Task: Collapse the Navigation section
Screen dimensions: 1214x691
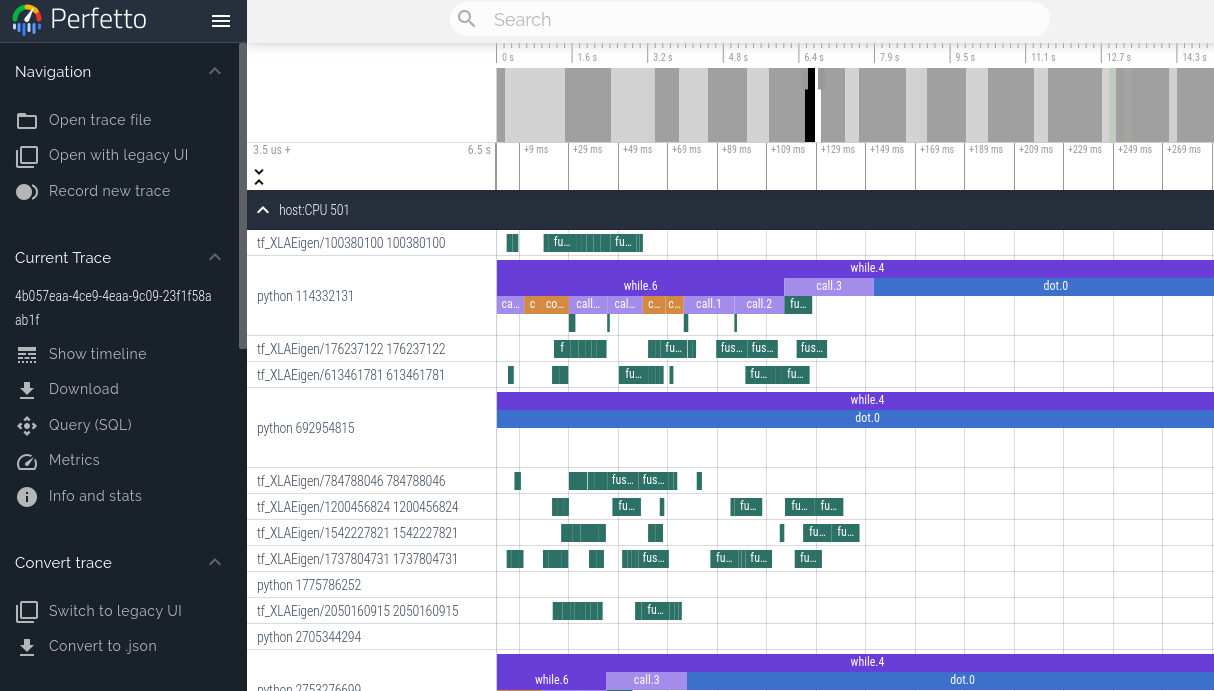Action: pyautogui.click(x=214, y=71)
